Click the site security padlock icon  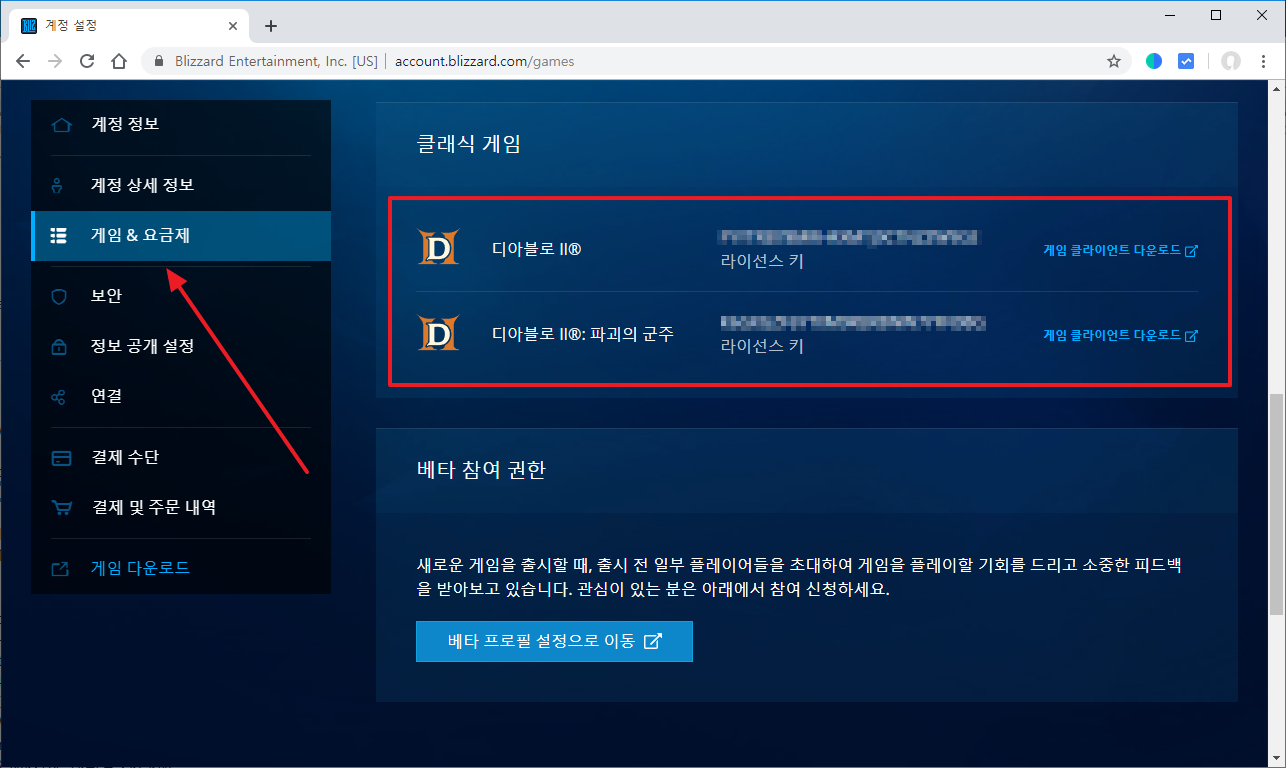pyautogui.click(x=157, y=61)
